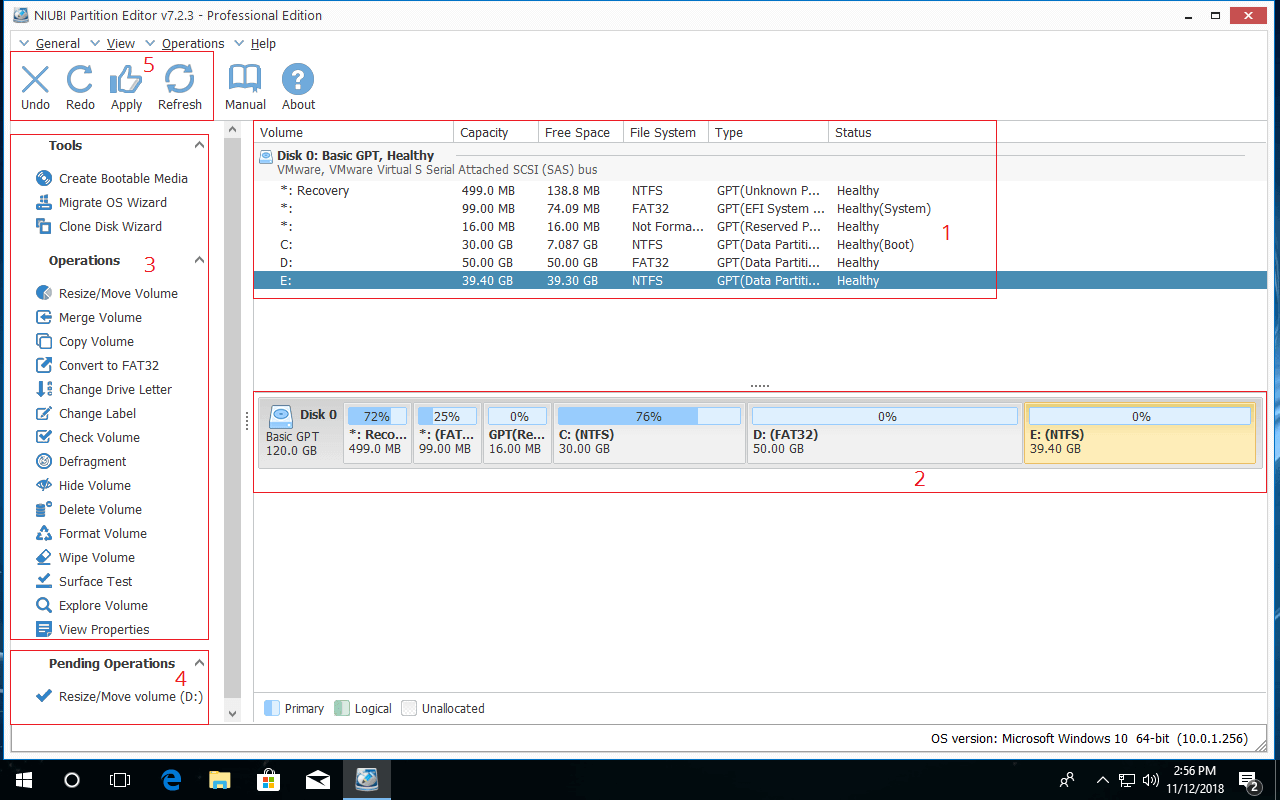1280x800 pixels.
Task: Sort by the File System column header
Action: click(666, 132)
